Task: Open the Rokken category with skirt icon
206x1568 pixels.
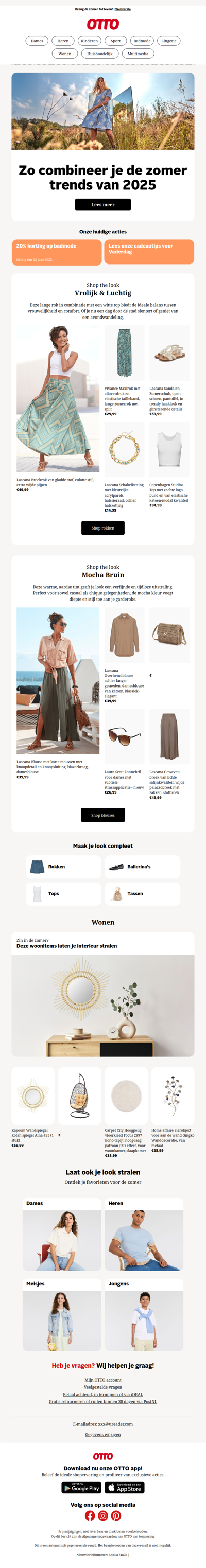Action: tap(63, 866)
